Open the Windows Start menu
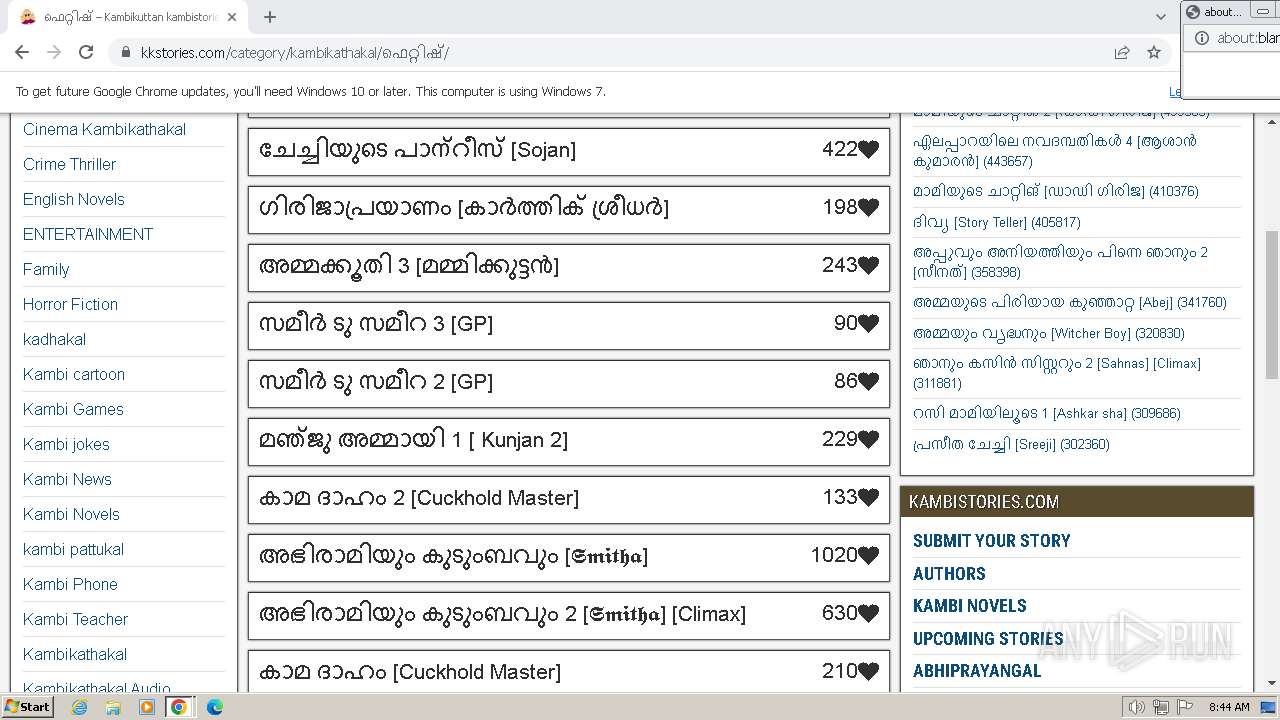1280x720 pixels. tap(27, 706)
